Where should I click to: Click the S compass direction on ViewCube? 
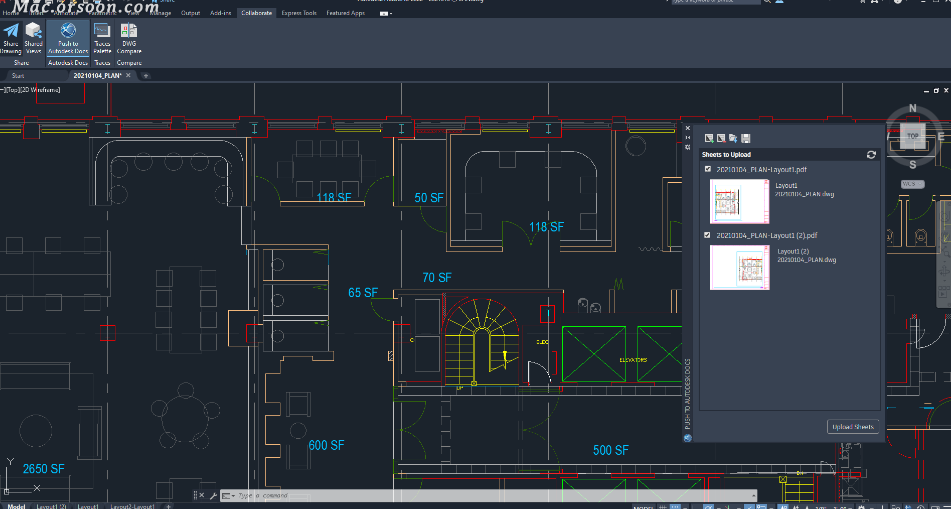pyautogui.click(x=913, y=164)
